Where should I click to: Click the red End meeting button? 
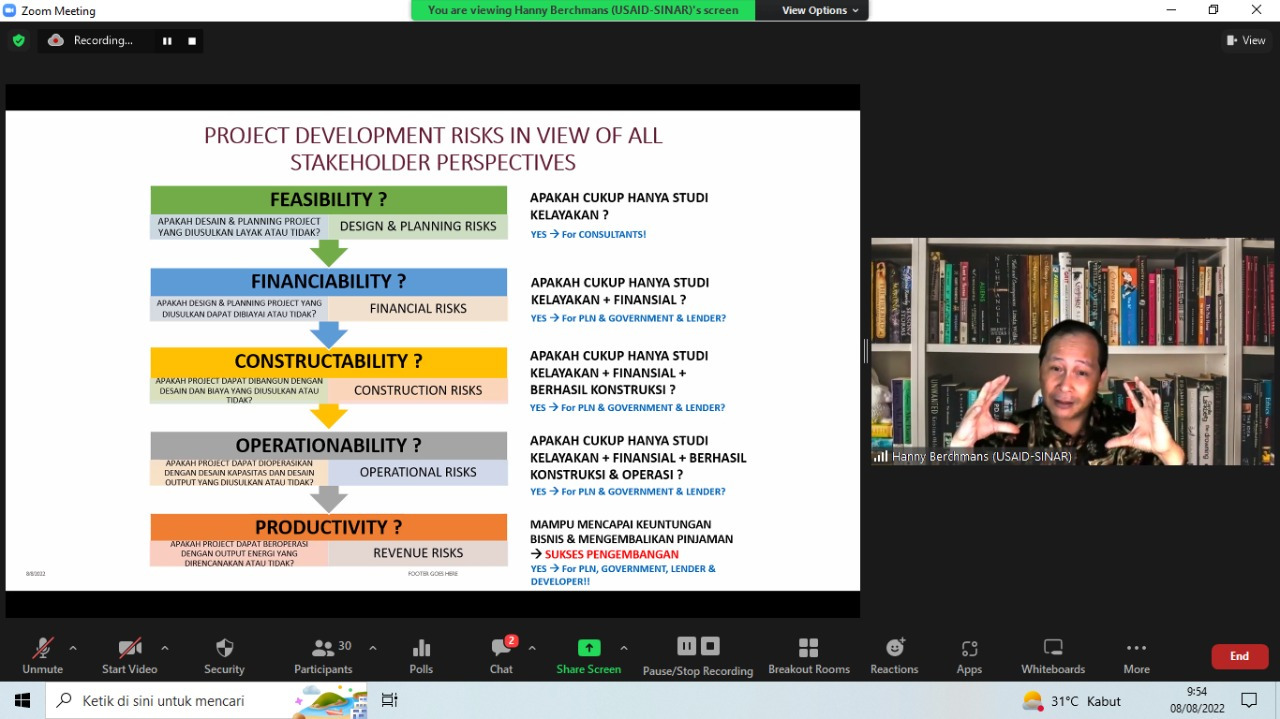tap(1239, 656)
